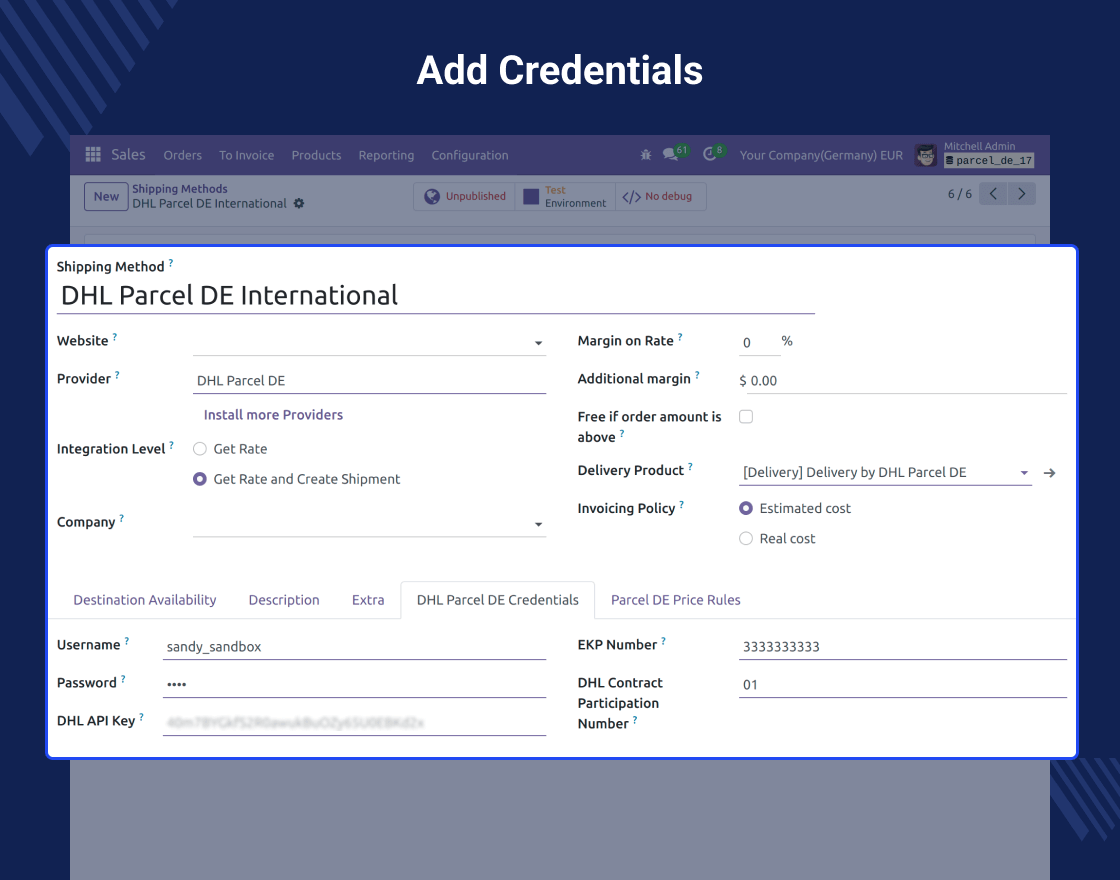The image size is (1120, 880).
Task: Go to next record arrow
Action: pos(1021,194)
